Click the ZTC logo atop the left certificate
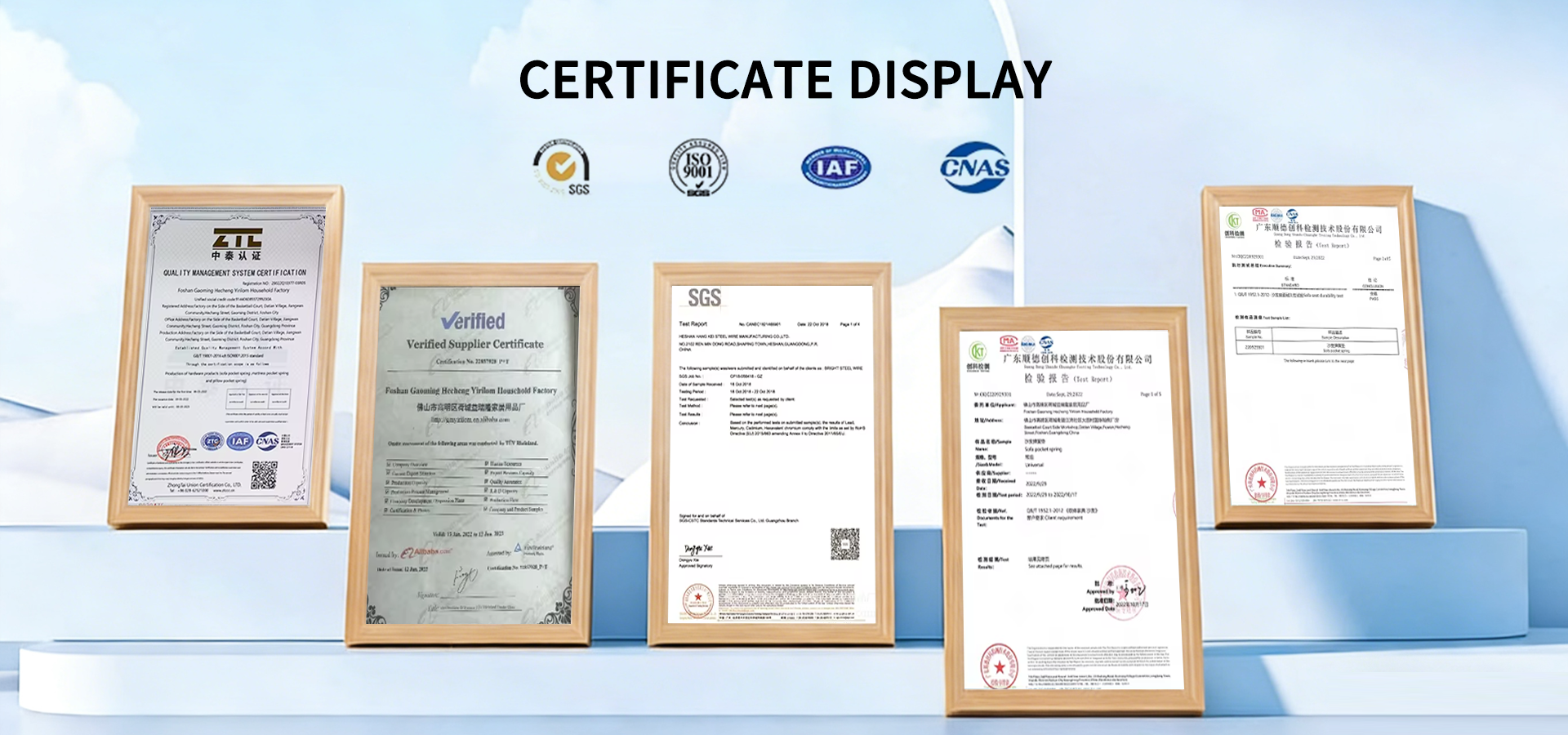Image resolution: width=1568 pixels, height=735 pixels. (x=239, y=239)
